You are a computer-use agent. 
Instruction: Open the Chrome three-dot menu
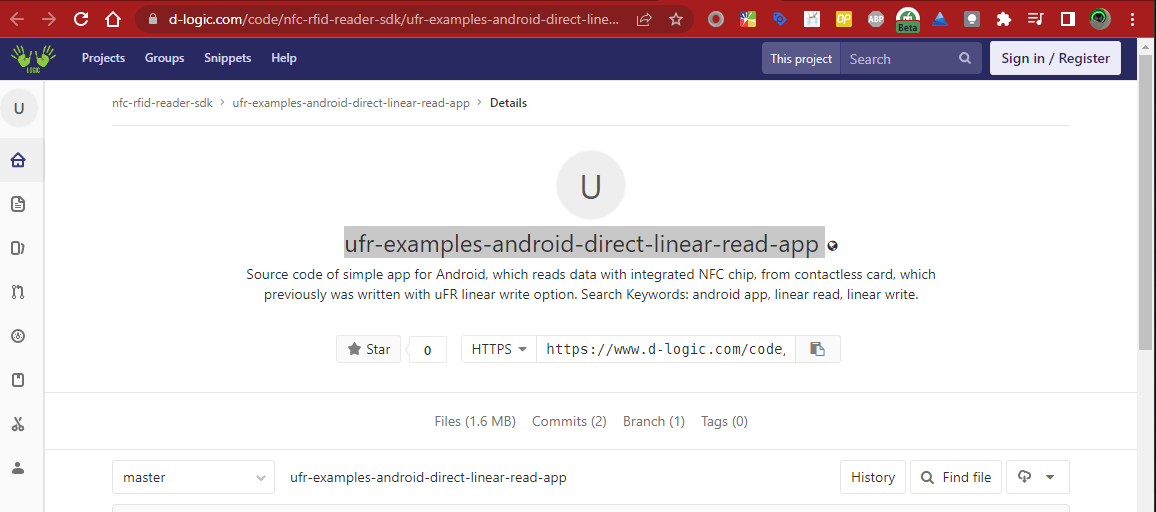pyautogui.click(x=1132, y=19)
